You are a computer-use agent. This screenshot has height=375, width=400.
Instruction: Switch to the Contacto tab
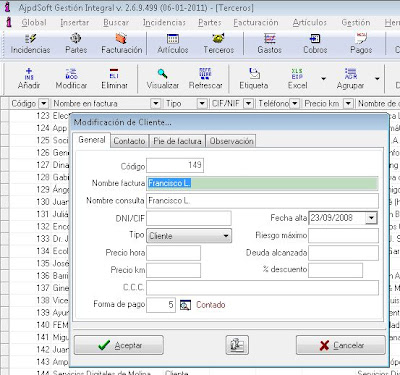coord(129,141)
